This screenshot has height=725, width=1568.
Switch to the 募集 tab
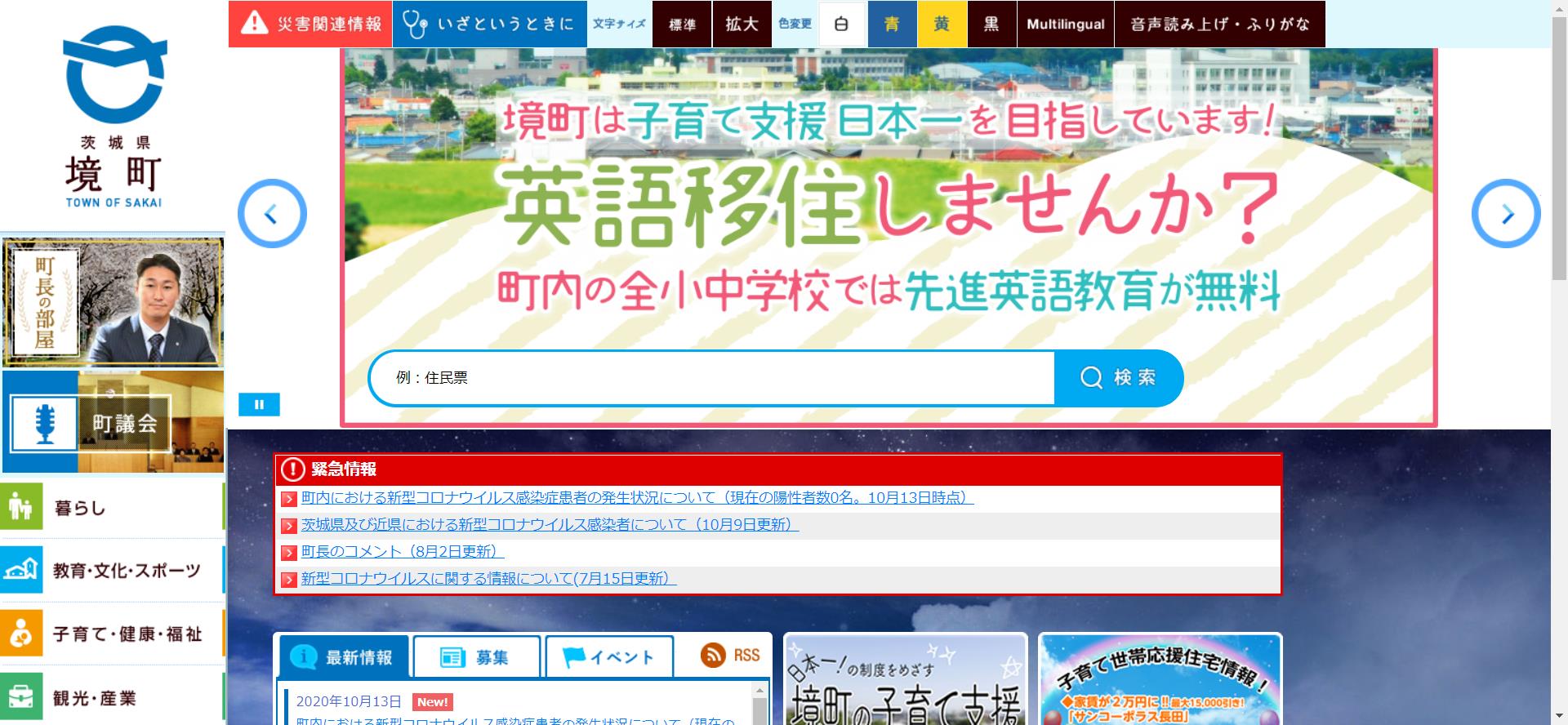coord(476,656)
